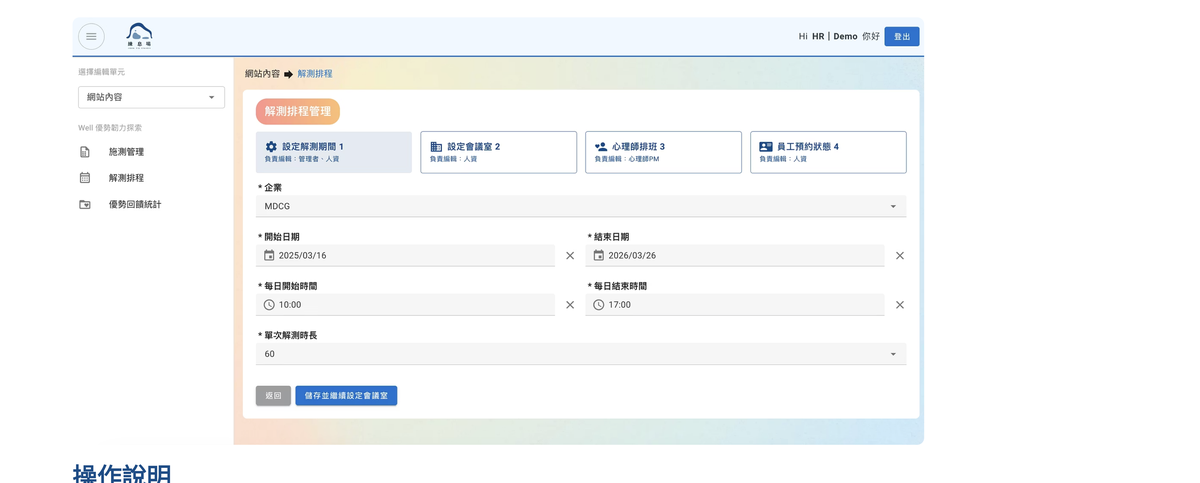
Task: Click the 登出 logout button
Action: (x=902, y=37)
